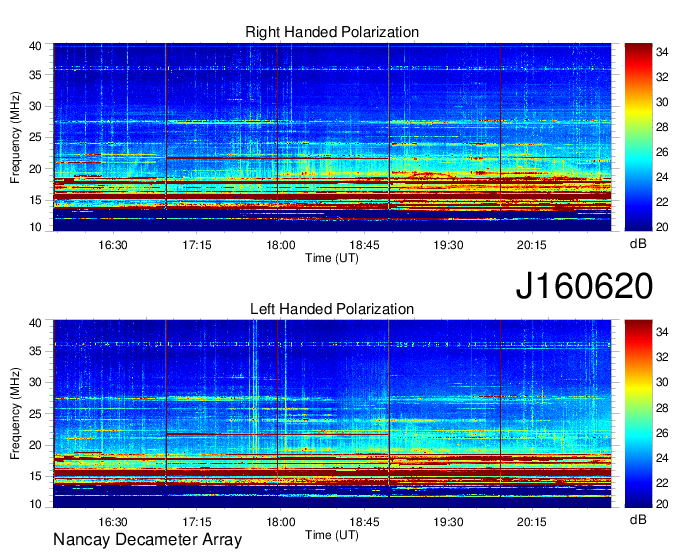680x552 pixels.
Task: Choose the 30 MHz tick on the Left Handed plot
Action: 36,382
